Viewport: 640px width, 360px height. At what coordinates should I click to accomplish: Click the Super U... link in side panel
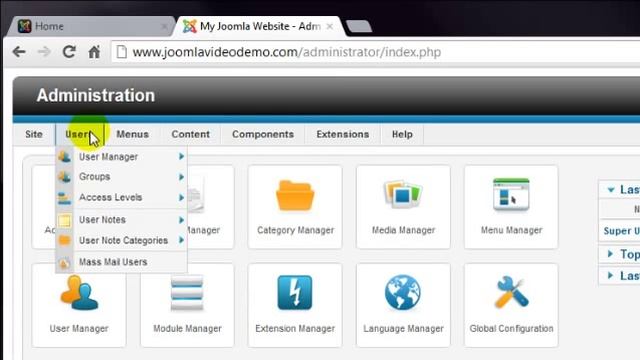tap(622, 231)
